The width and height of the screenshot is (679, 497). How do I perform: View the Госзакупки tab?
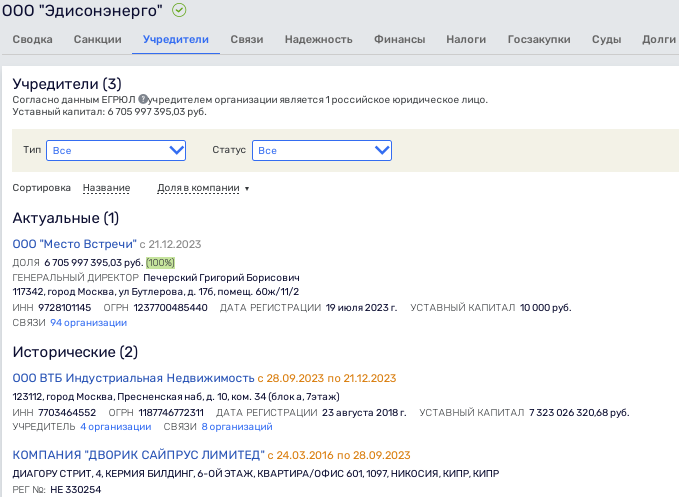(539, 39)
